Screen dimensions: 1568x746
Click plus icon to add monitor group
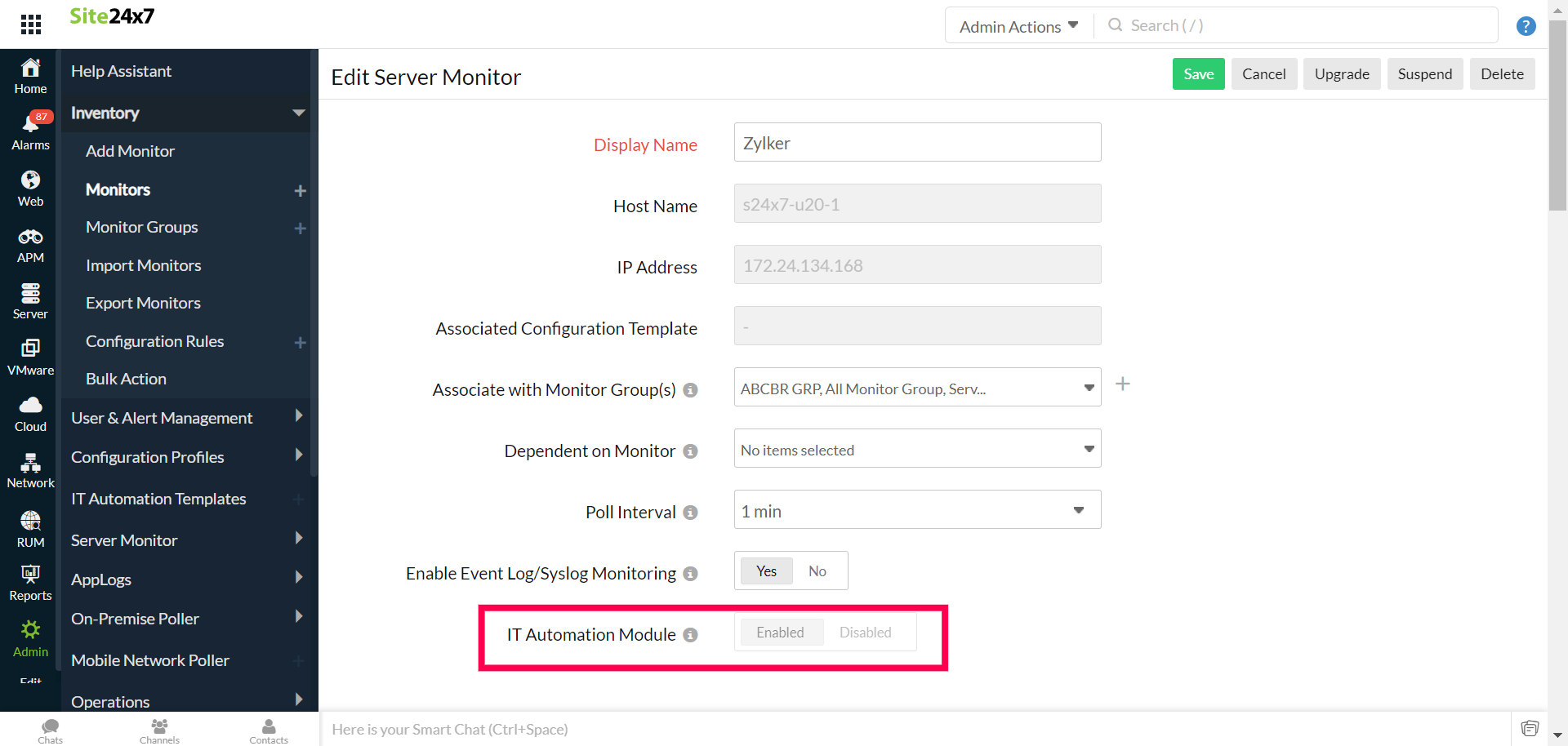1123,384
